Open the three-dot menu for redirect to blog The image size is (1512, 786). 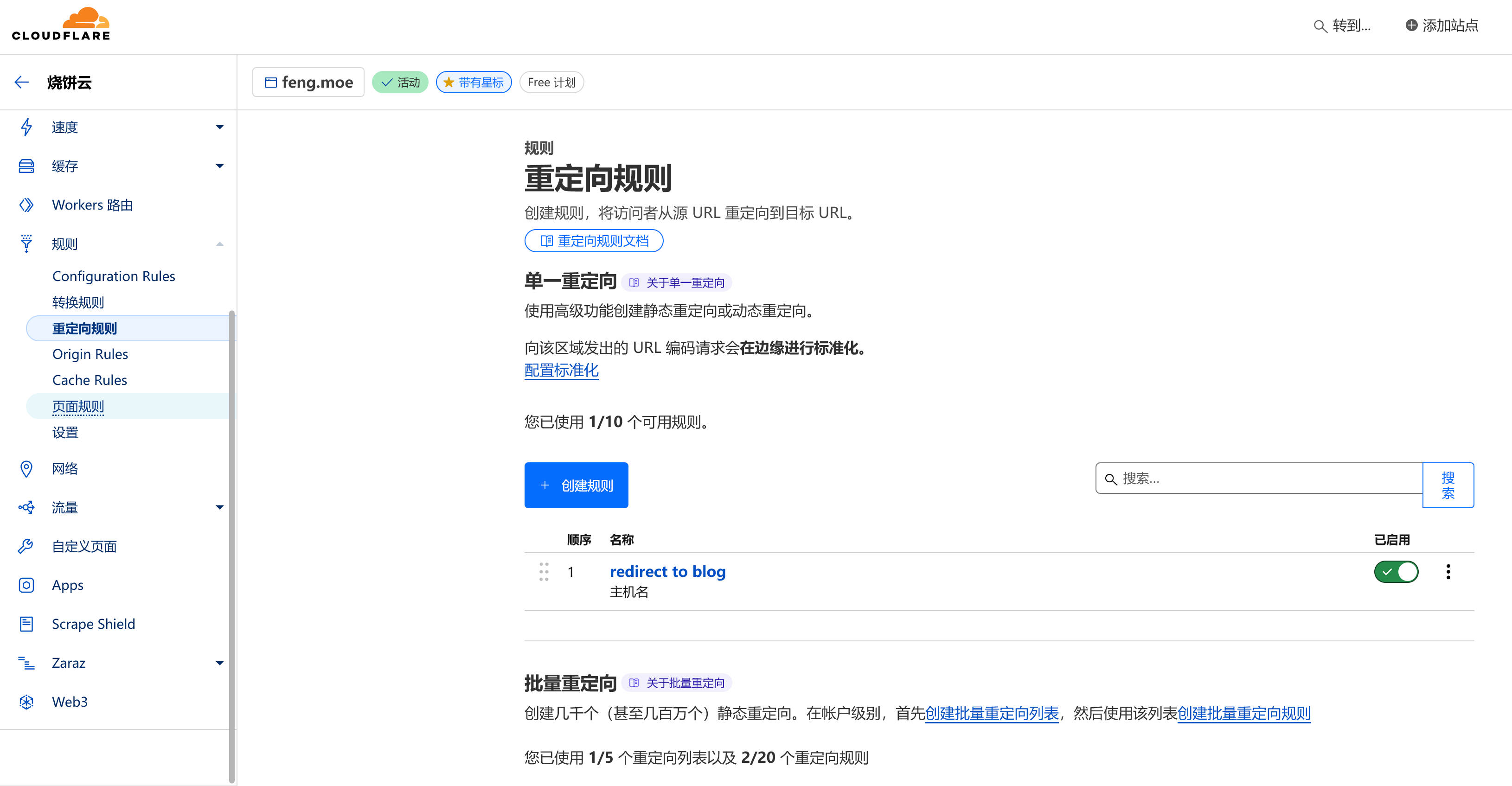(1448, 572)
